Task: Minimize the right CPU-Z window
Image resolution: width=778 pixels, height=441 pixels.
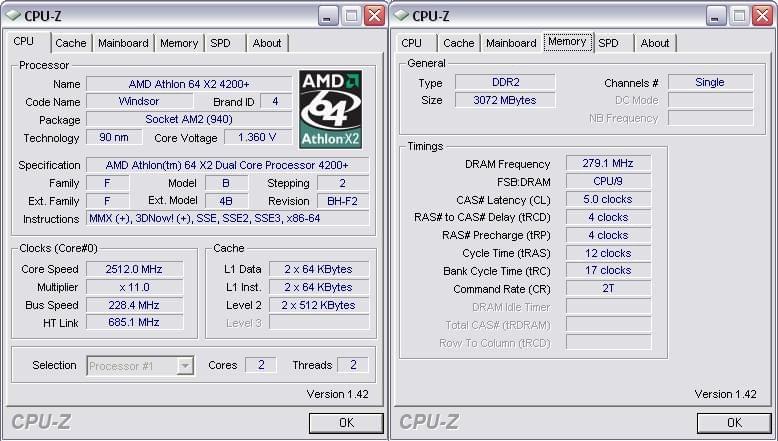Action: pyautogui.click(x=715, y=16)
